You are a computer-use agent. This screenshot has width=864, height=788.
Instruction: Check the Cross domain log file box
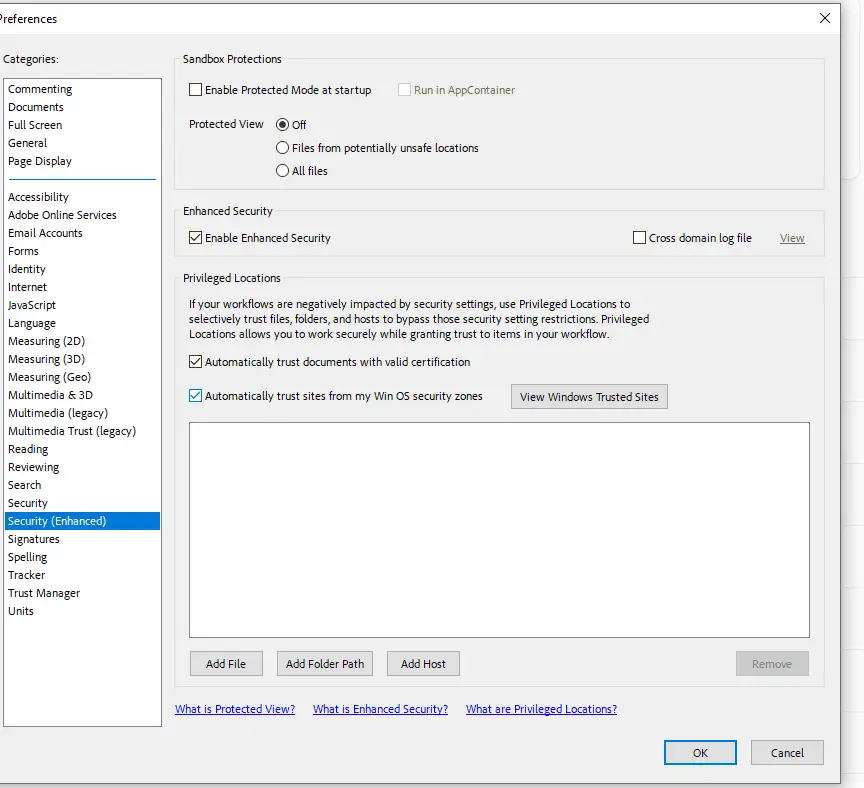pos(640,238)
